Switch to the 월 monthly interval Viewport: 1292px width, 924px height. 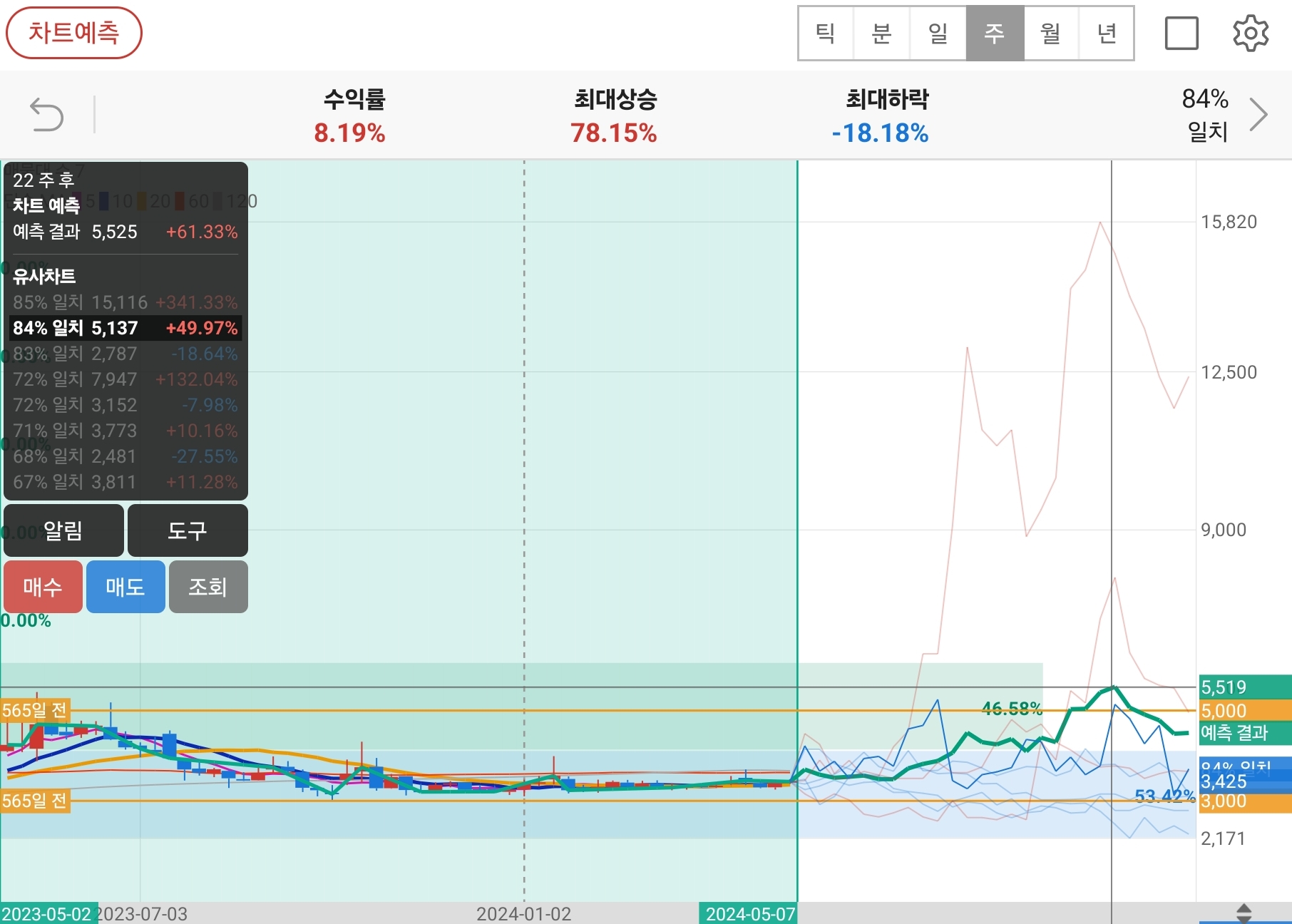coord(1051,34)
